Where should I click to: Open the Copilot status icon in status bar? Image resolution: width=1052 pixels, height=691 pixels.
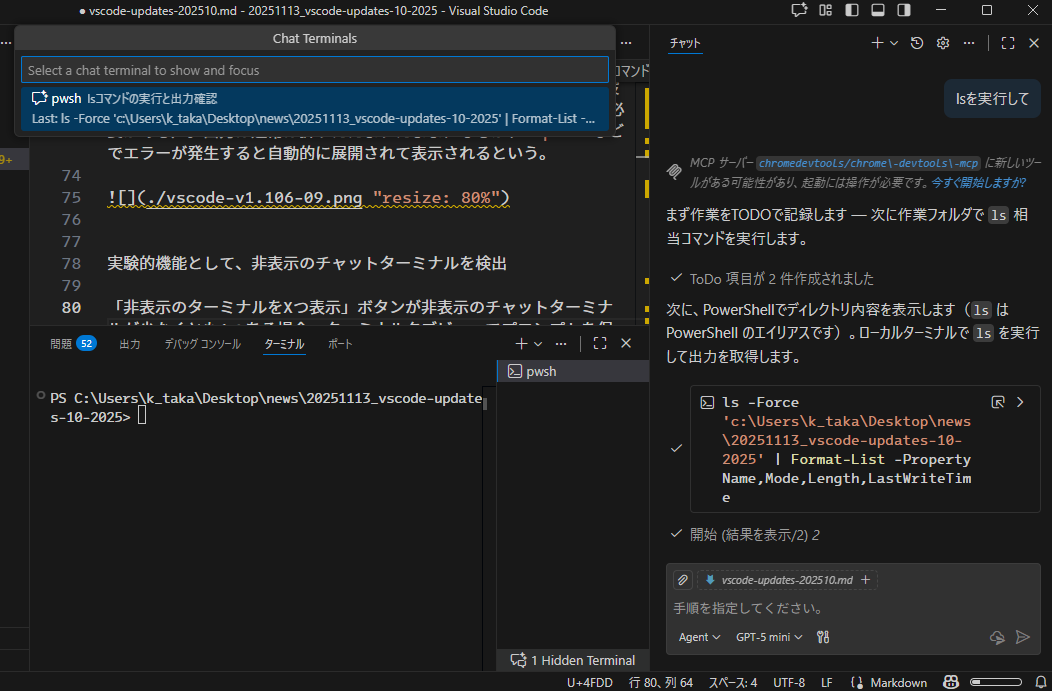[x=951, y=682]
